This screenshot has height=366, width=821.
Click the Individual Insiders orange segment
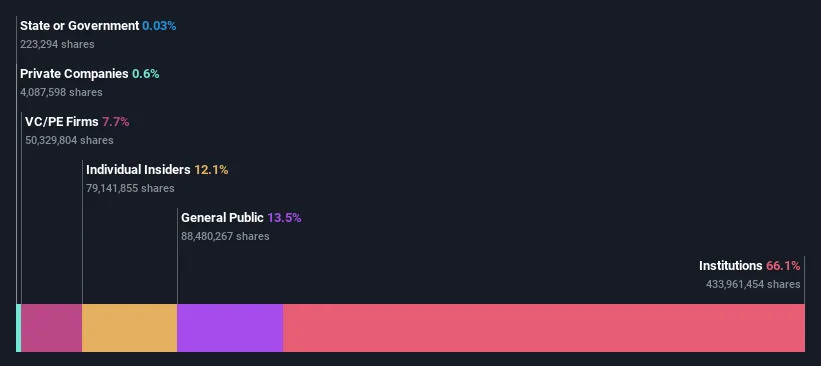click(x=130, y=328)
